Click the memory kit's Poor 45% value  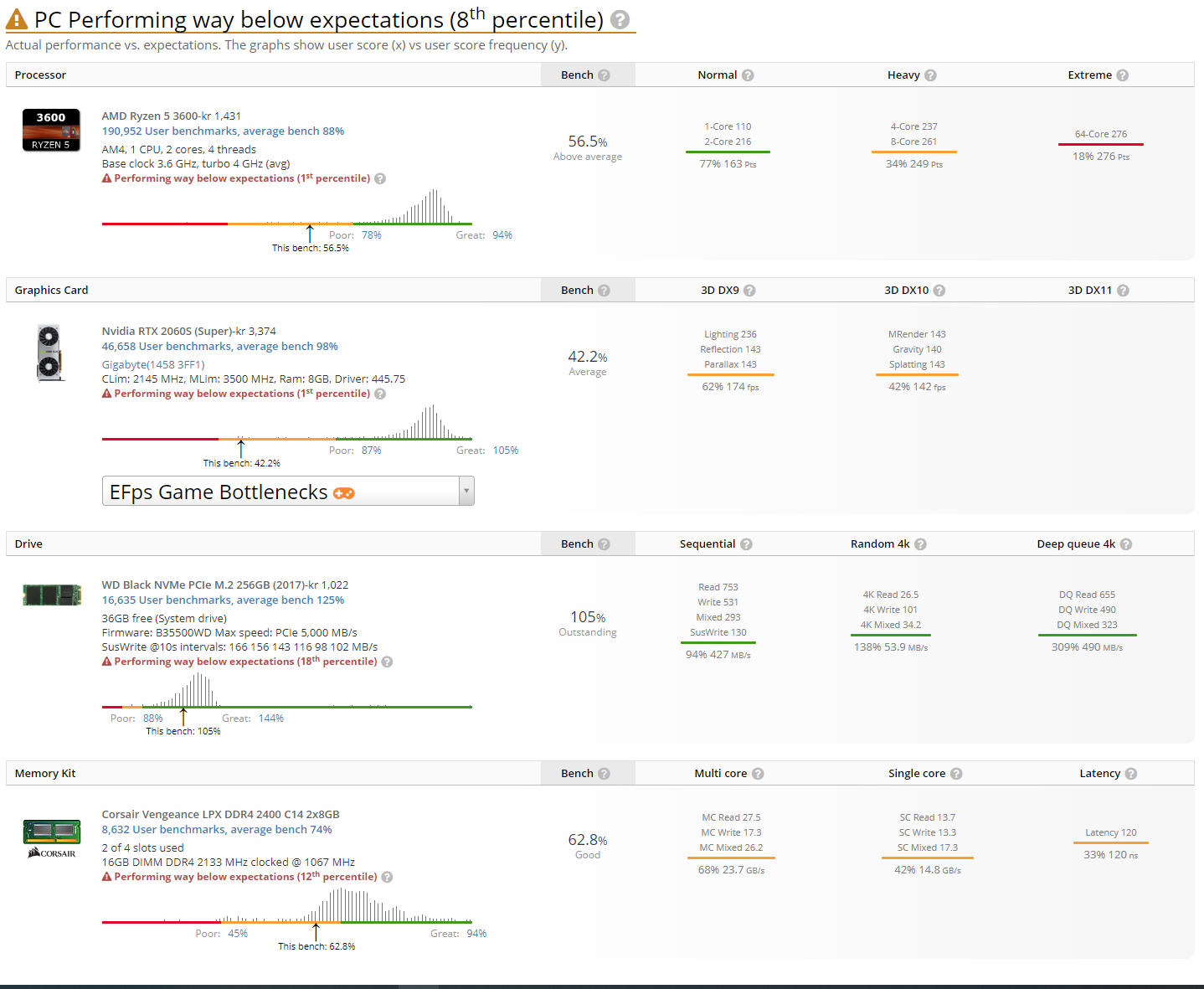point(238,934)
